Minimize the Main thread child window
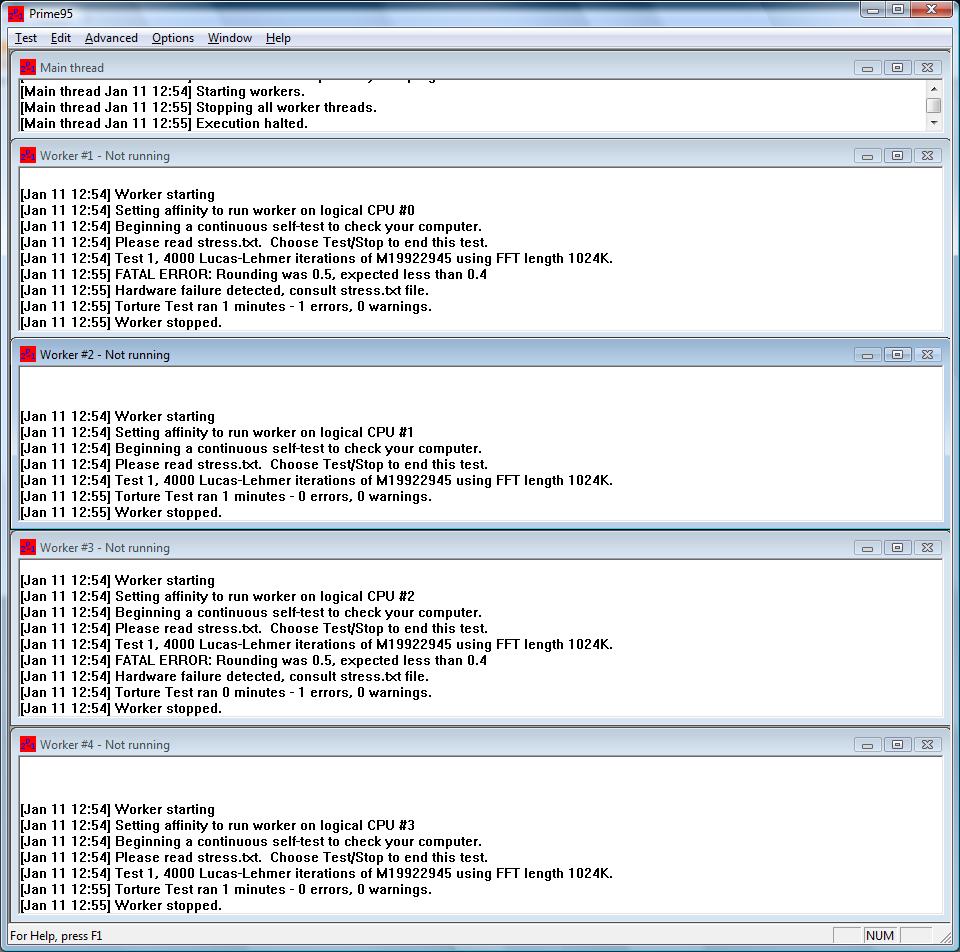This screenshot has width=960, height=952. coord(868,68)
